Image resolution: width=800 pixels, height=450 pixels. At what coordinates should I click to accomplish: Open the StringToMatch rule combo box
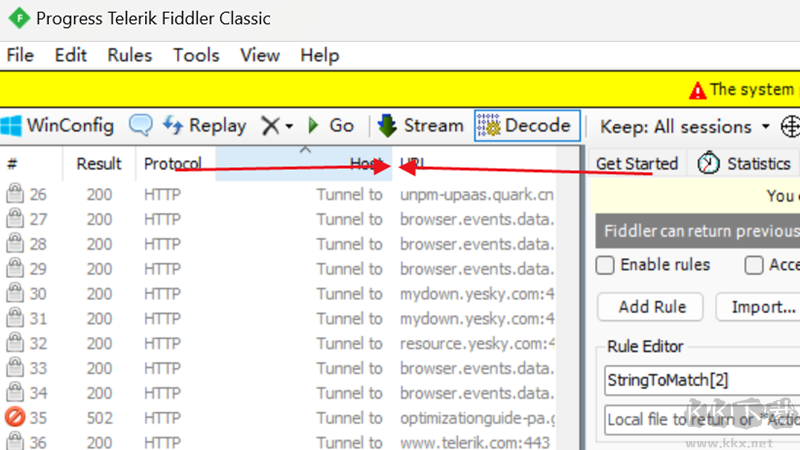(700, 380)
